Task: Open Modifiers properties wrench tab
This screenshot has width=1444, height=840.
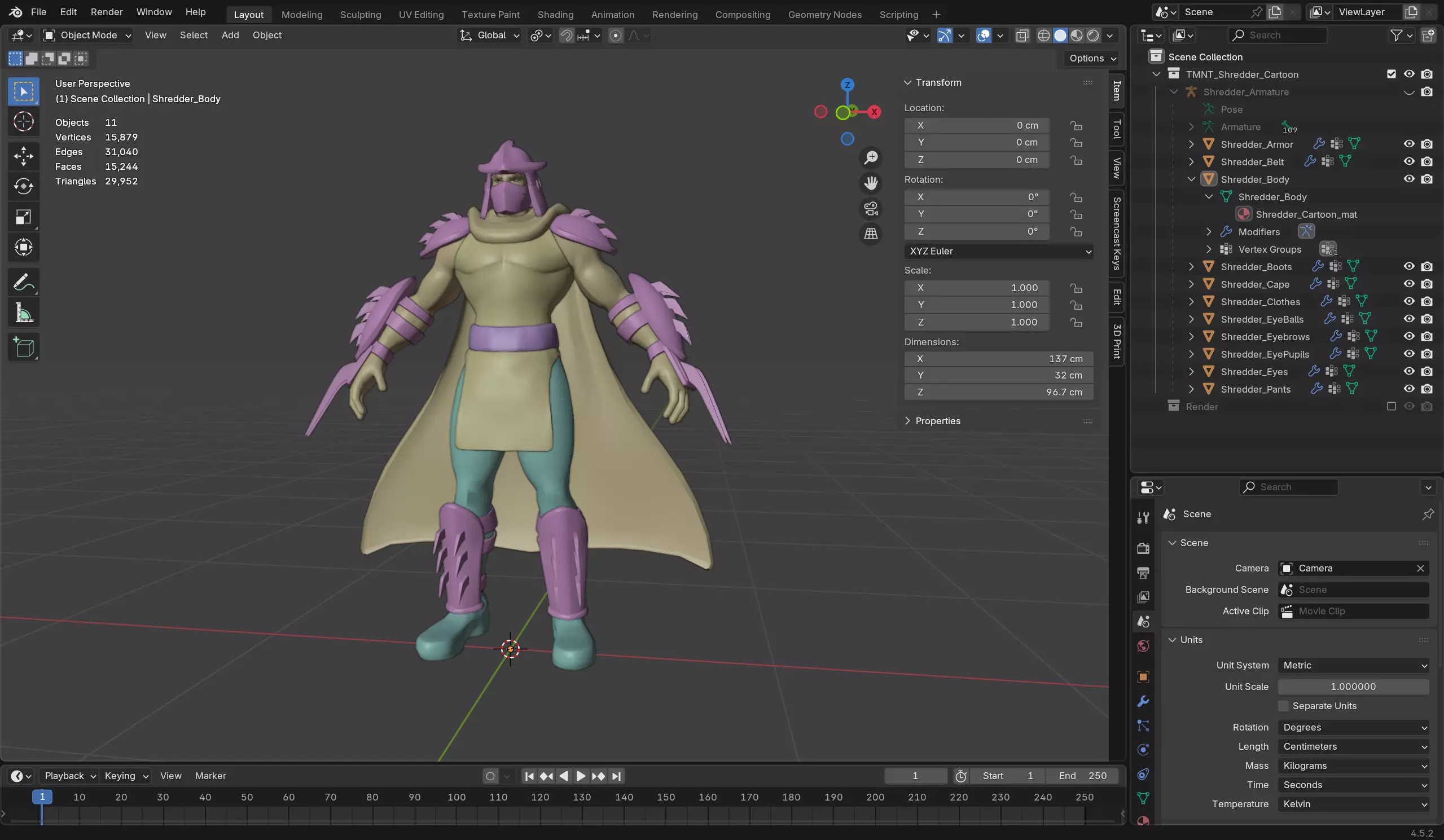Action: (1143, 701)
